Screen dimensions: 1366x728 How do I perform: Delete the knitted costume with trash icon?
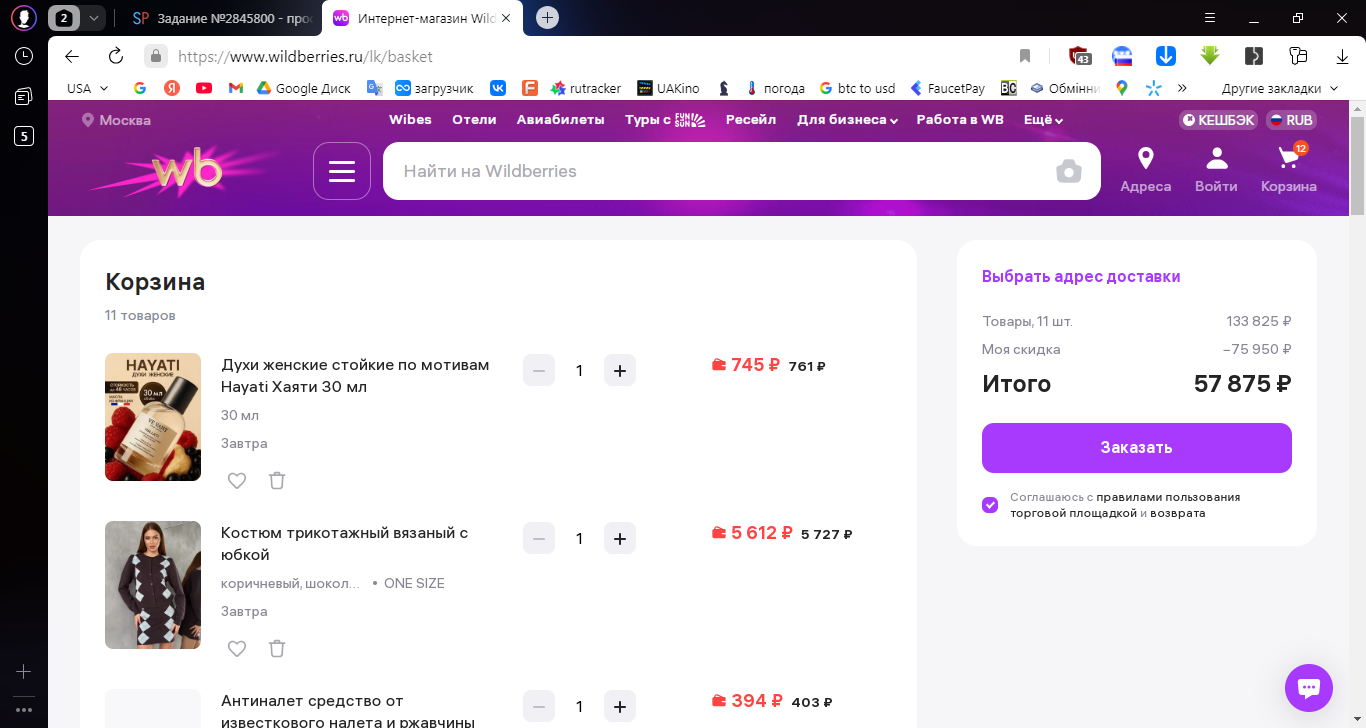(x=277, y=649)
